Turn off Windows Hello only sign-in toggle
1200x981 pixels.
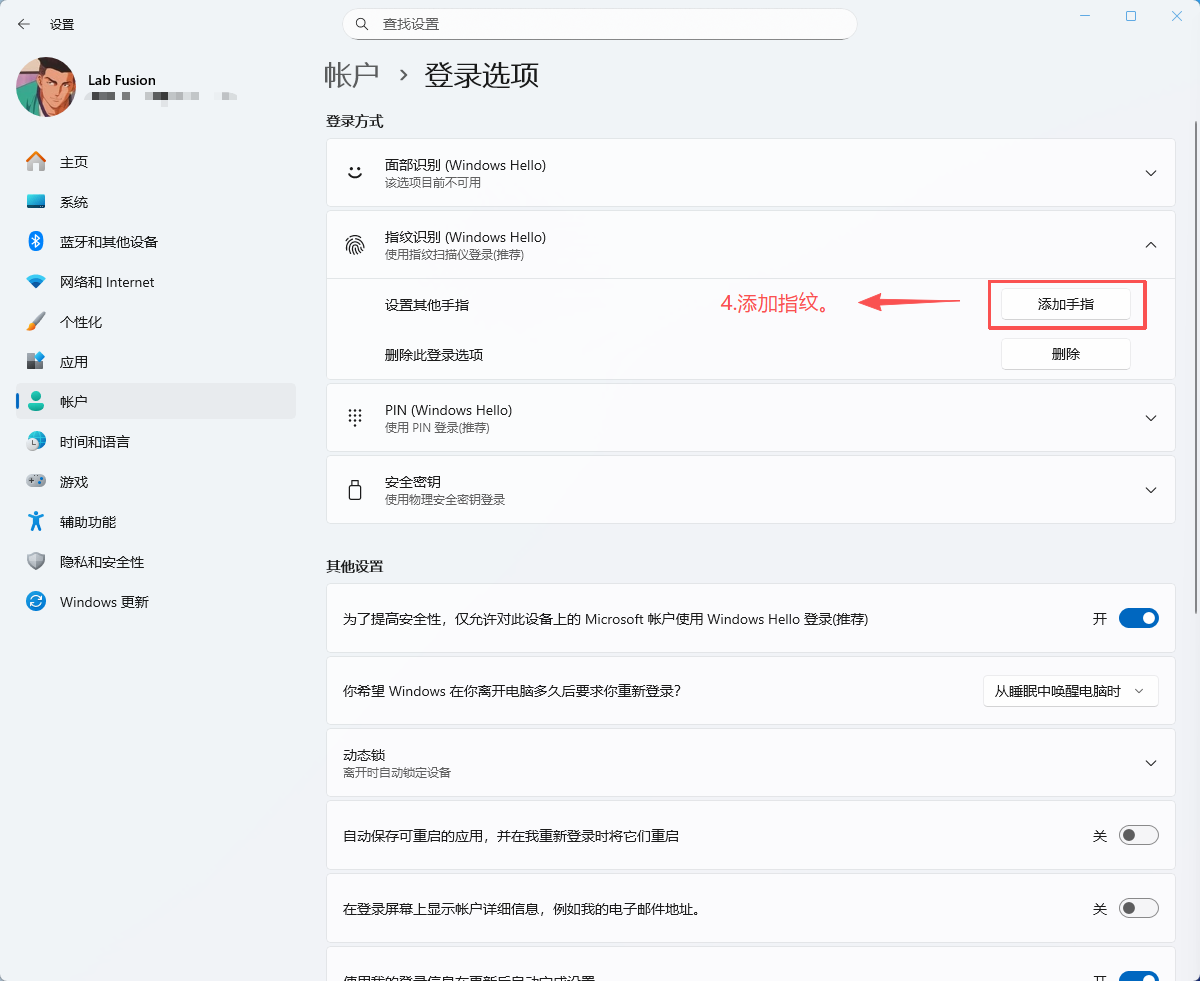(x=1138, y=619)
